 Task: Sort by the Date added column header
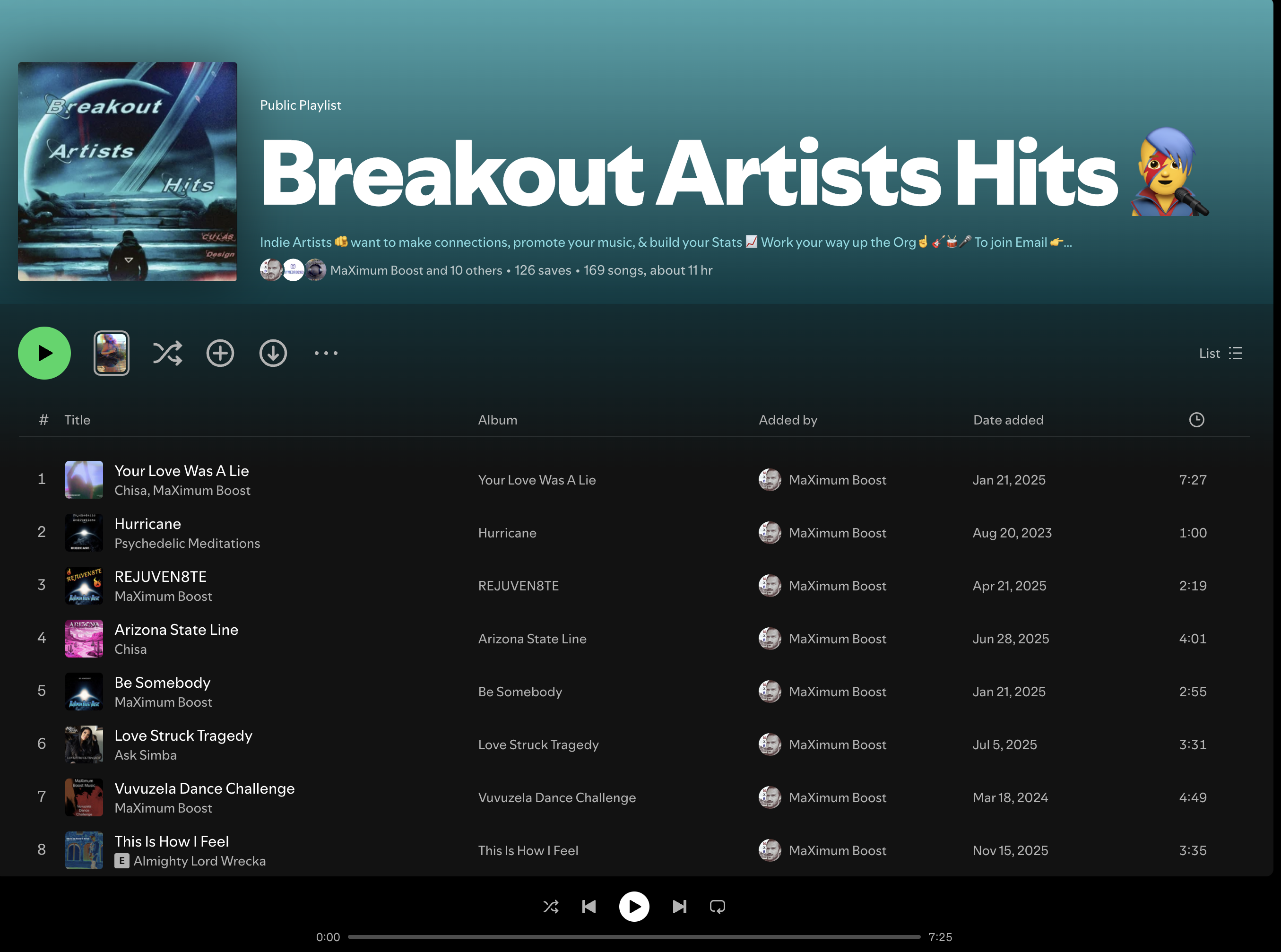1008,420
